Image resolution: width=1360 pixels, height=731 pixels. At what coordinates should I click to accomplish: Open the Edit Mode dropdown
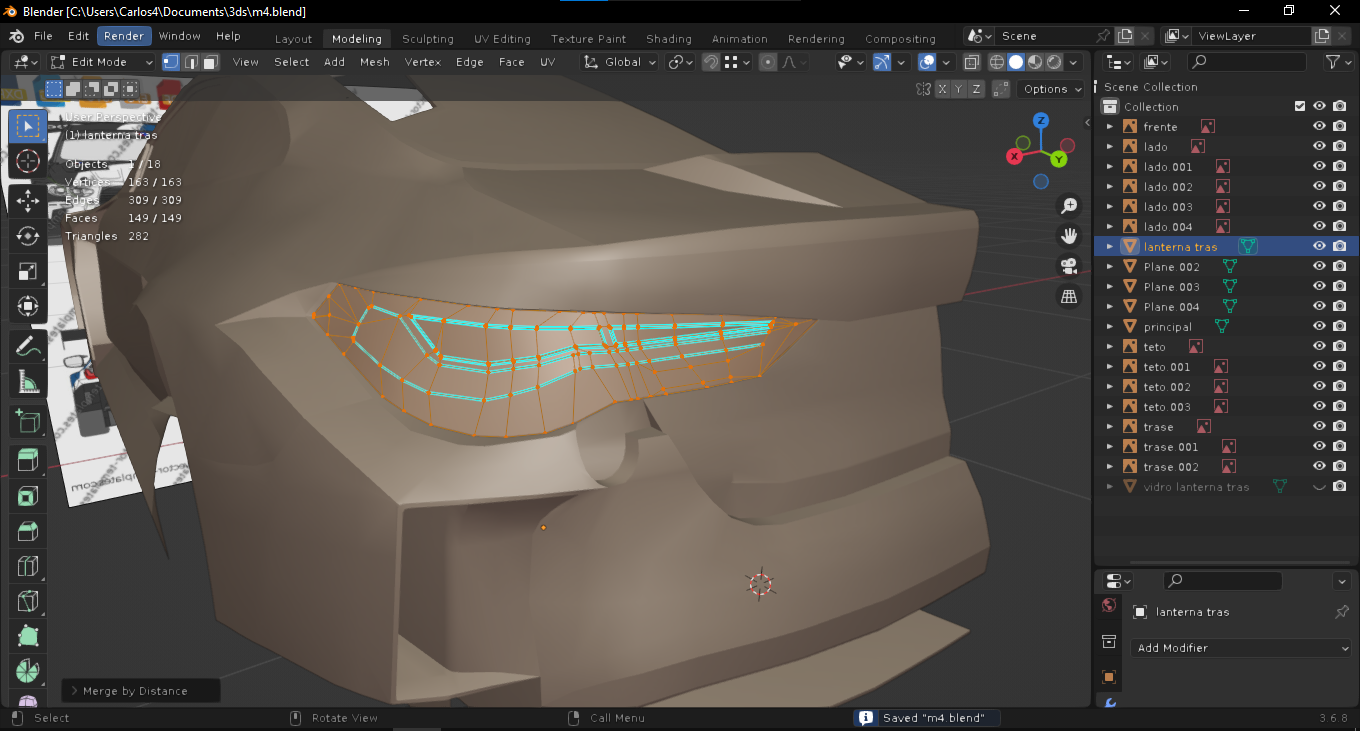pos(103,62)
